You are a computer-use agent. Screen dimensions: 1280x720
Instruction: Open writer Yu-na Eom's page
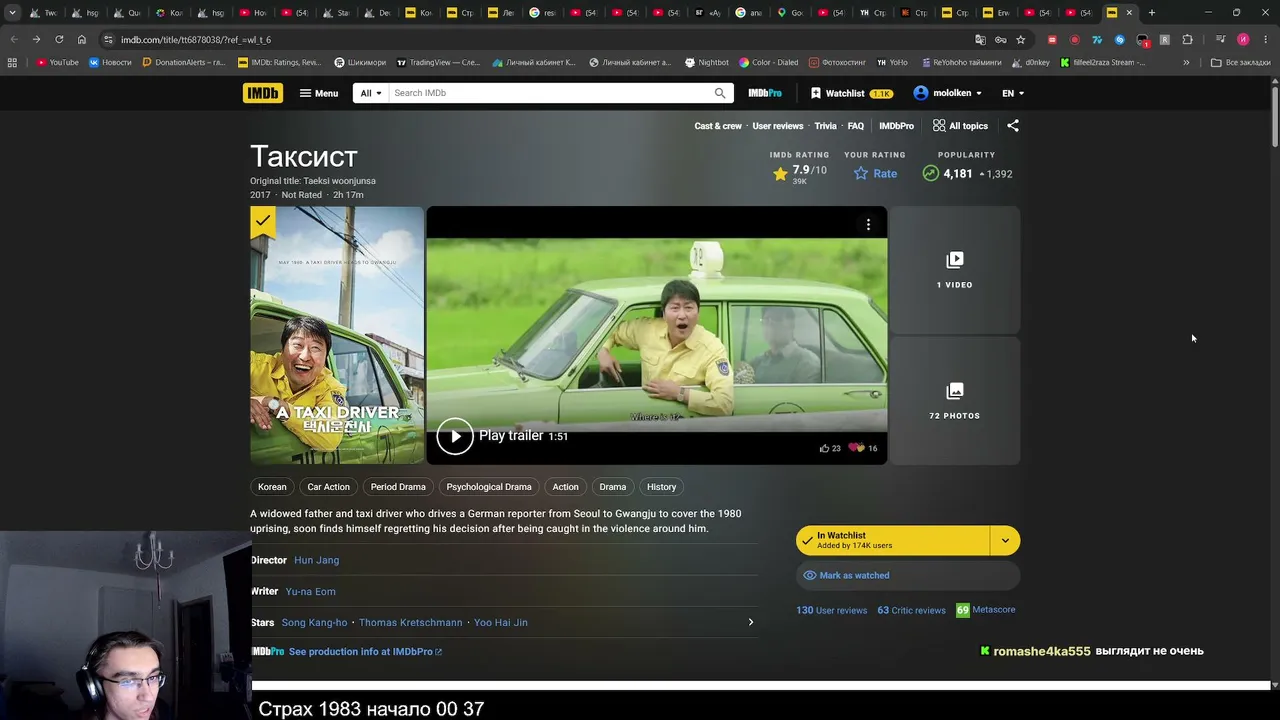tap(311, 591)
